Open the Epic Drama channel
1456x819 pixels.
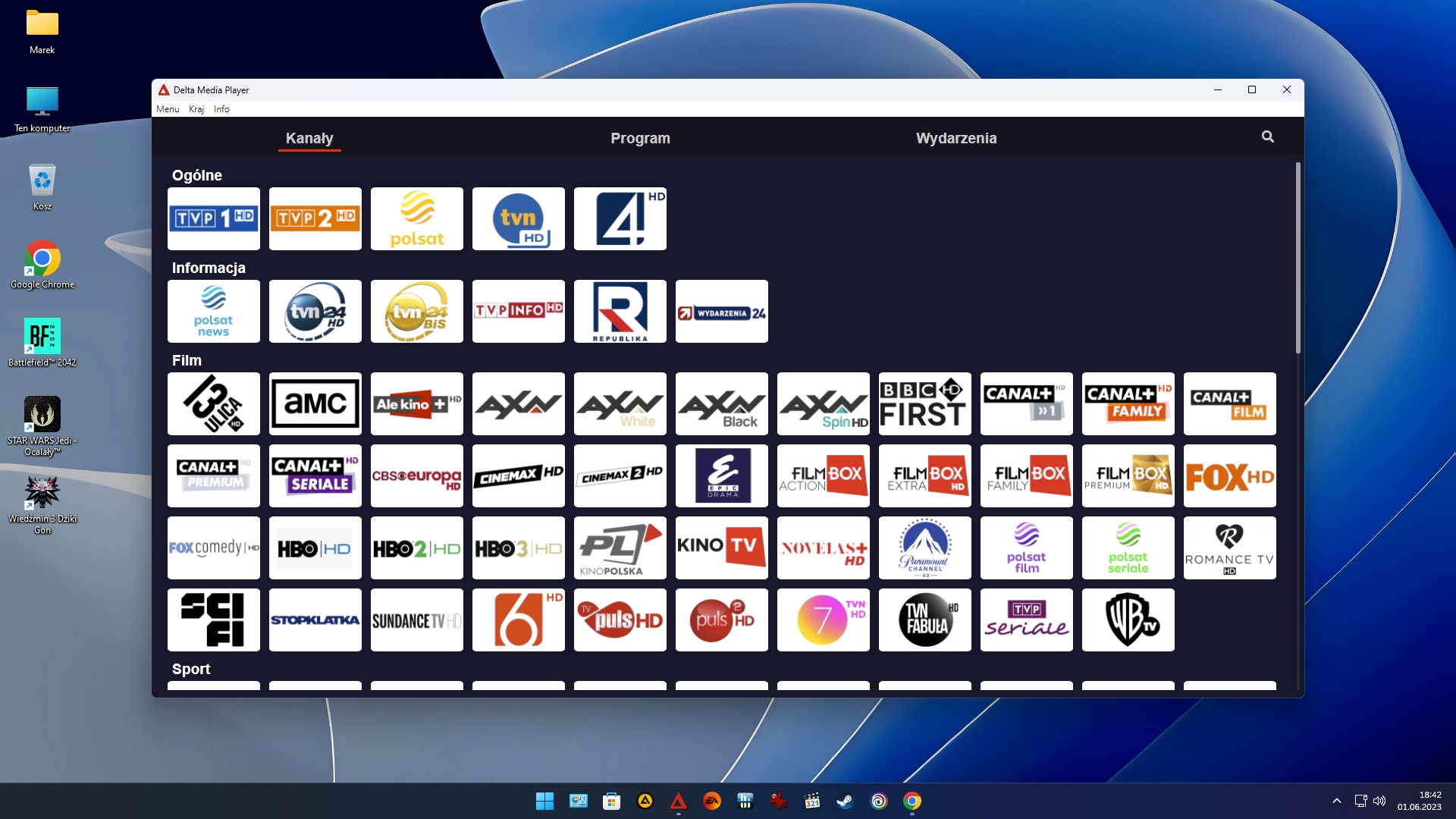coord(722,475)
